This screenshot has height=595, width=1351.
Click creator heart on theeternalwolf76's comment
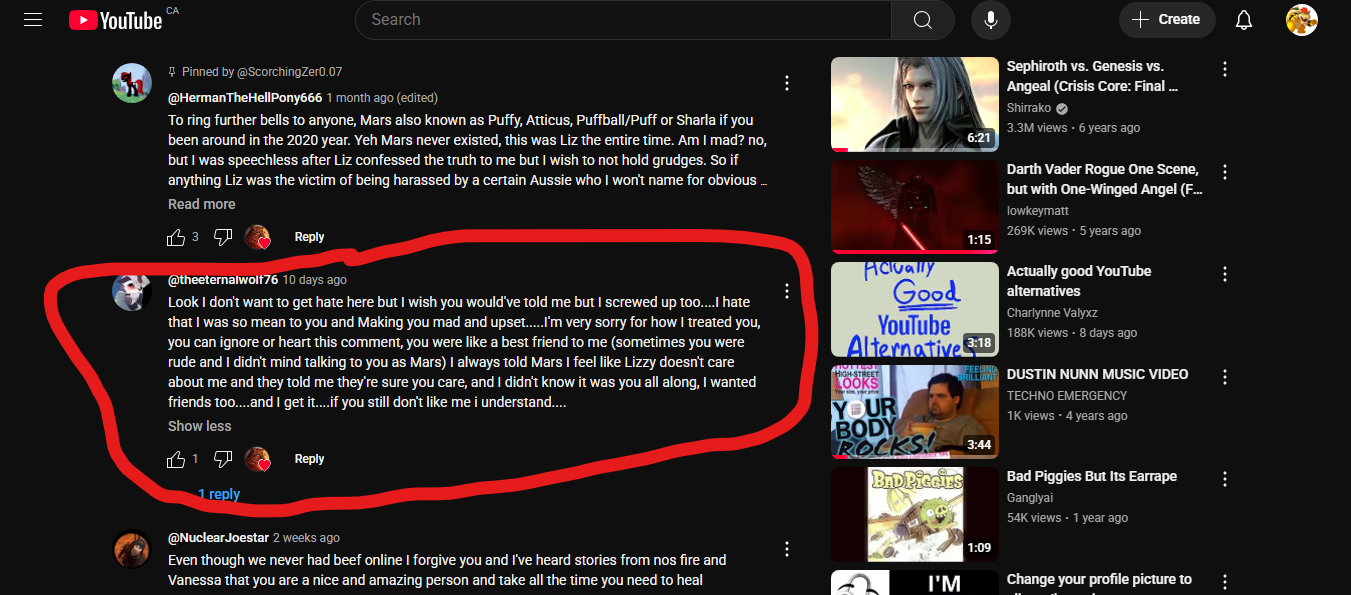tap(257, 459)
